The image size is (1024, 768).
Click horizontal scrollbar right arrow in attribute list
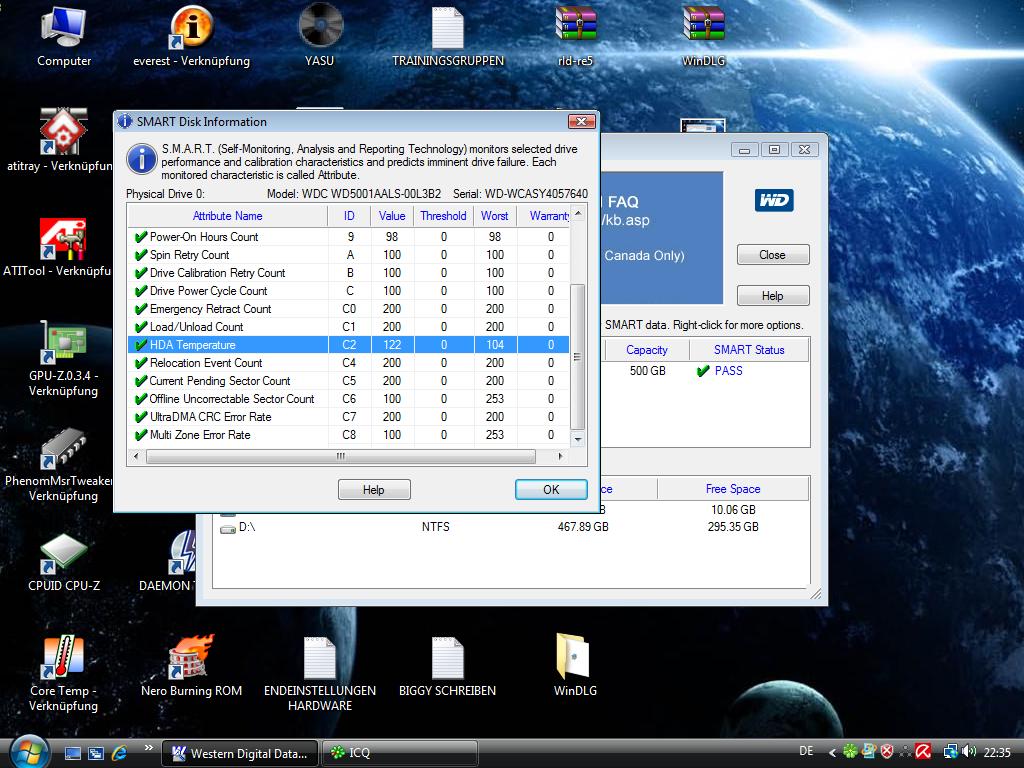pos(560,456)
